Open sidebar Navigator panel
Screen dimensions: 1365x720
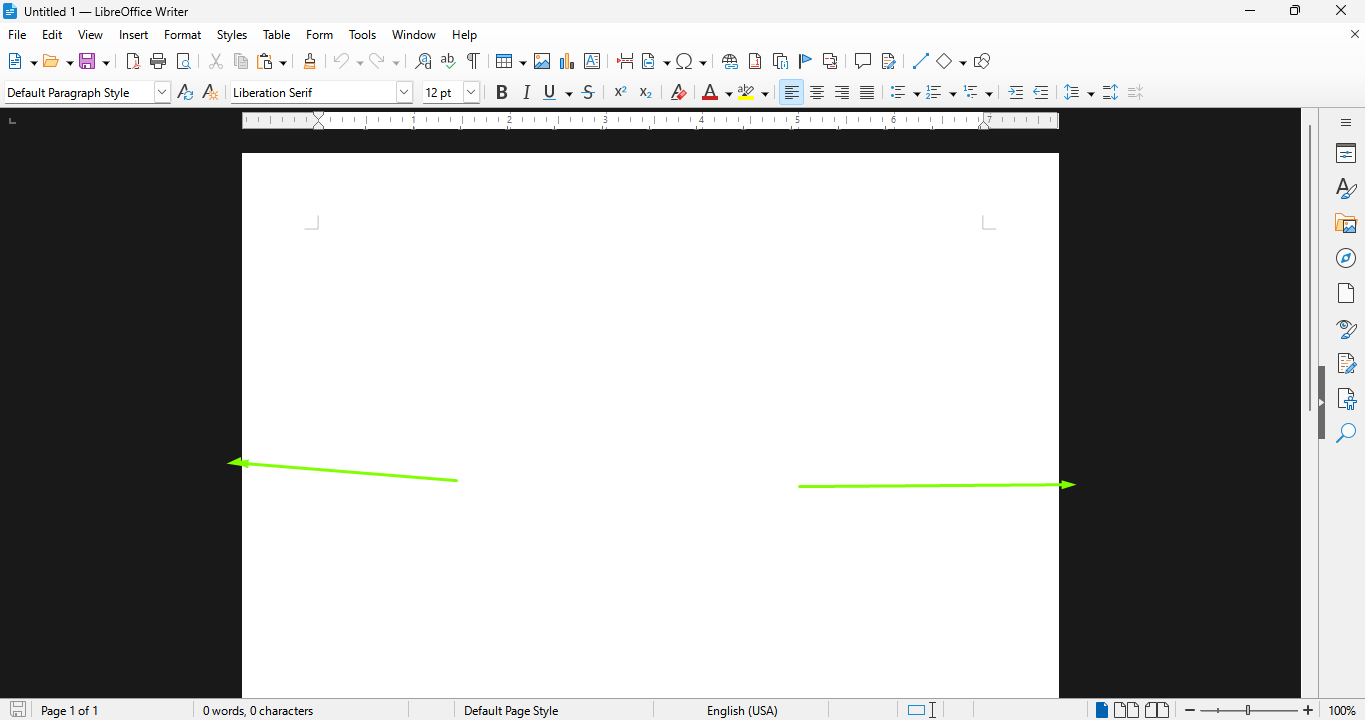[x=1346, y=258]
